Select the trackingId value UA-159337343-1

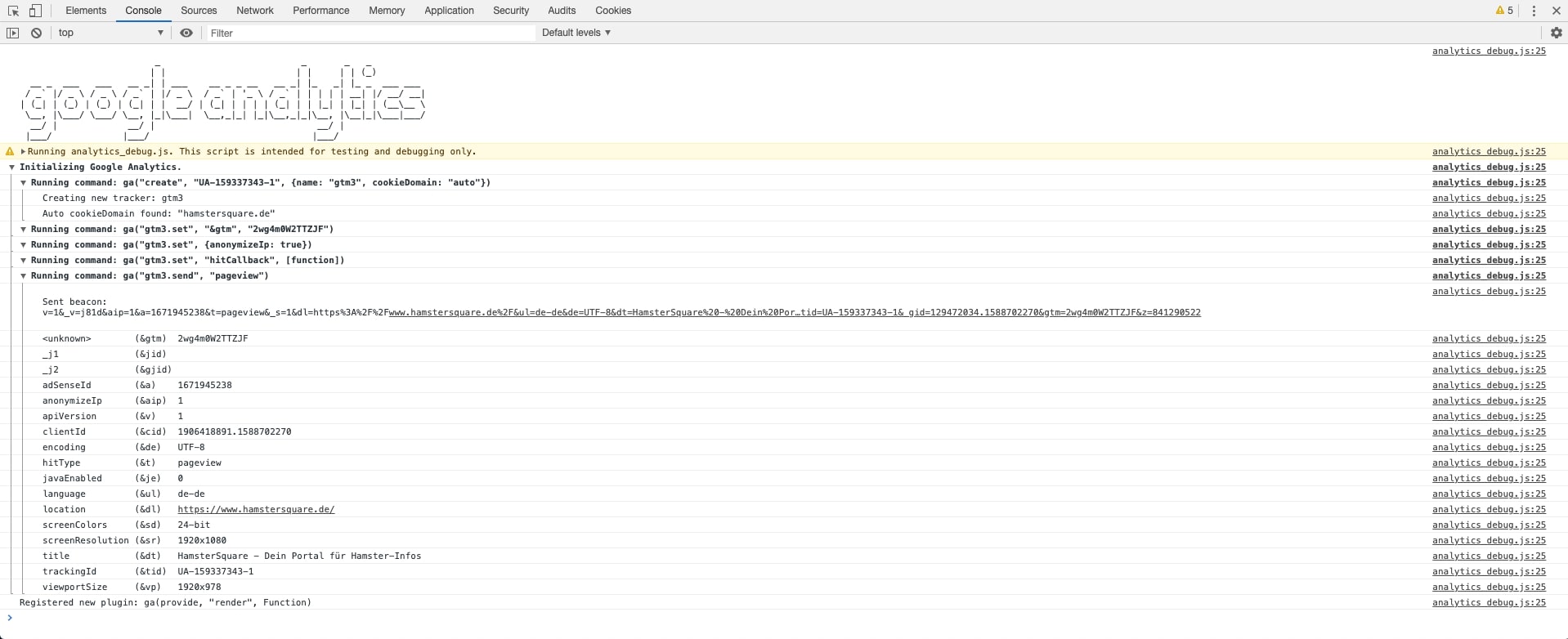coord(216,572)
